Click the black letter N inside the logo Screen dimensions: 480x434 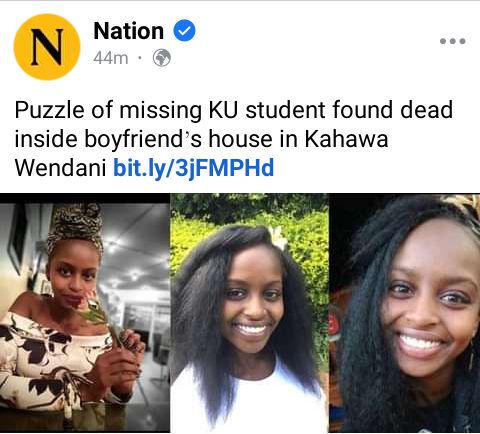pyautogui.click(x=47, y=47)
